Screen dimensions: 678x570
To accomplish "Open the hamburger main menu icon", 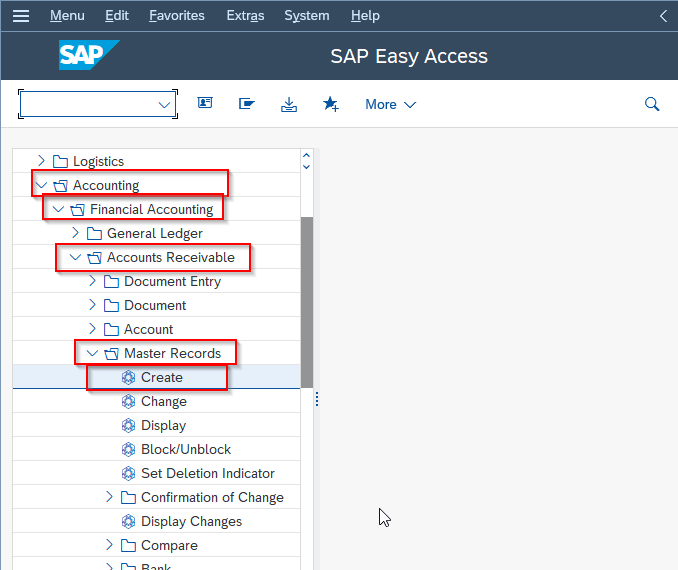I will (21, 16).
